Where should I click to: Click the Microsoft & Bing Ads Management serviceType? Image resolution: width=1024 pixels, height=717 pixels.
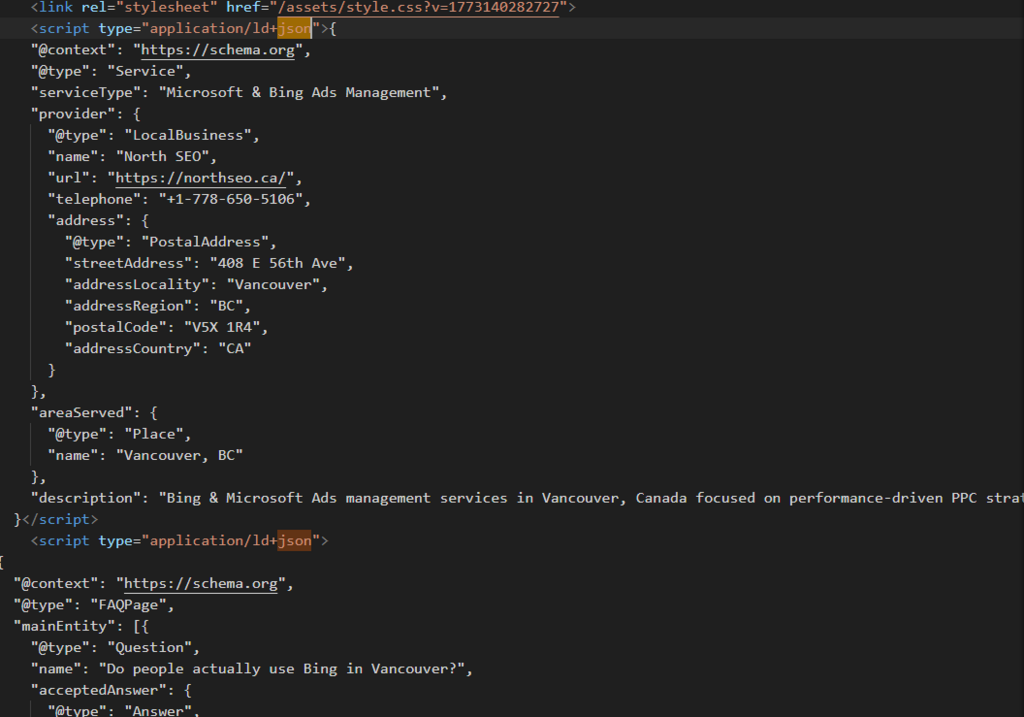click(300, 92)
